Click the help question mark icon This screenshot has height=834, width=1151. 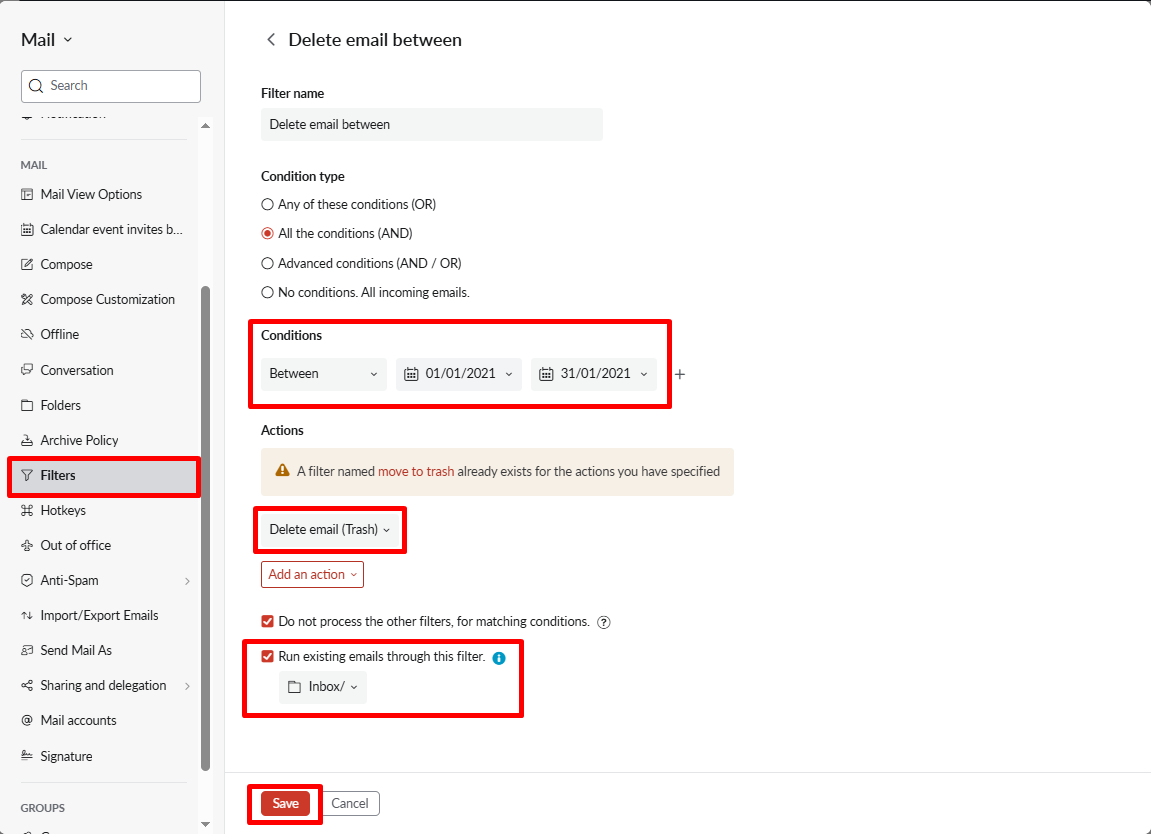click(604, 622)
